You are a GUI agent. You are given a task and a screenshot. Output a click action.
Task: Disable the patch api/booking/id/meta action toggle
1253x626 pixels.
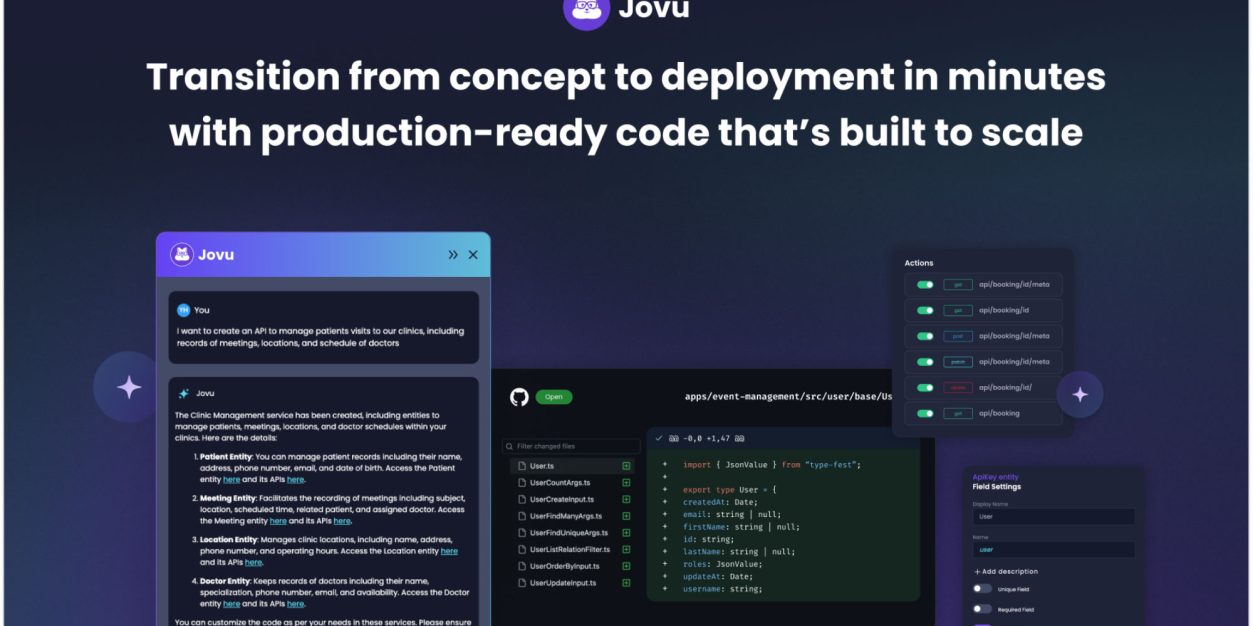coord(926,362)
